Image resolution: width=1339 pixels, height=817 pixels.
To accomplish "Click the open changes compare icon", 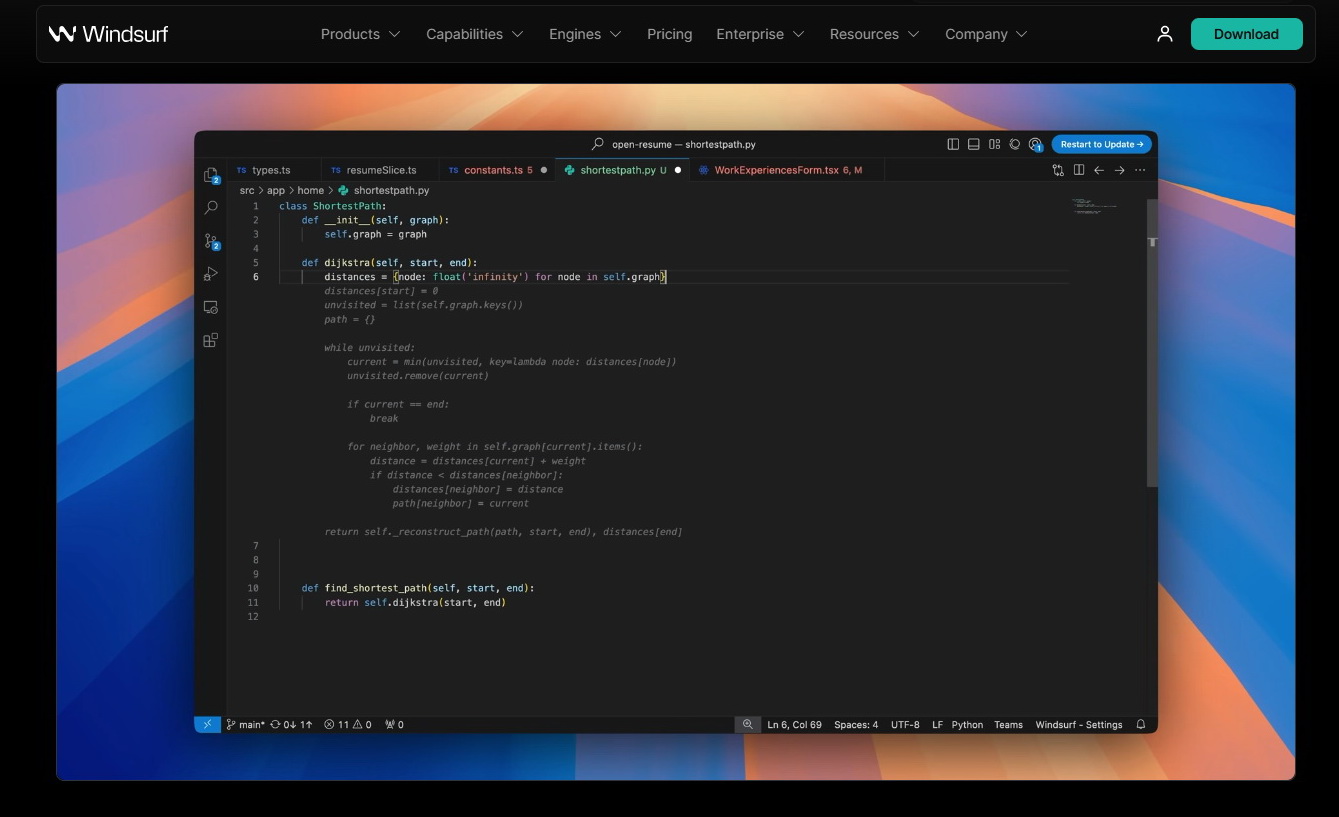I will [1058, 170].
